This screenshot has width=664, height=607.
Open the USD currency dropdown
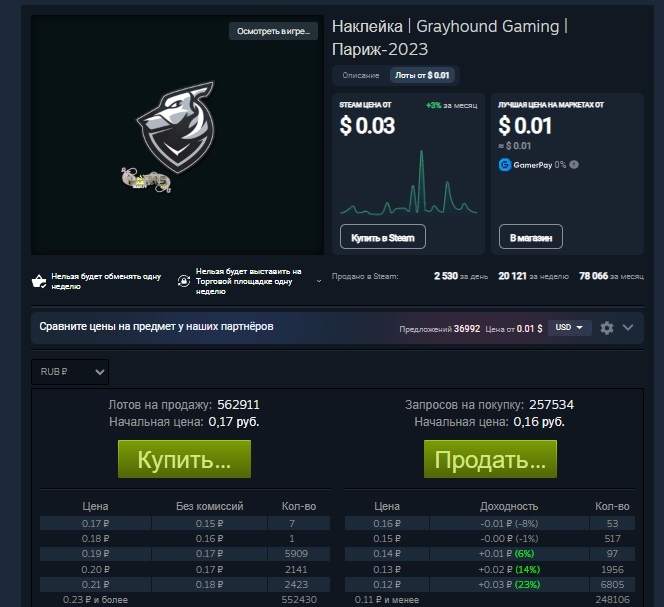pos(569,327)
